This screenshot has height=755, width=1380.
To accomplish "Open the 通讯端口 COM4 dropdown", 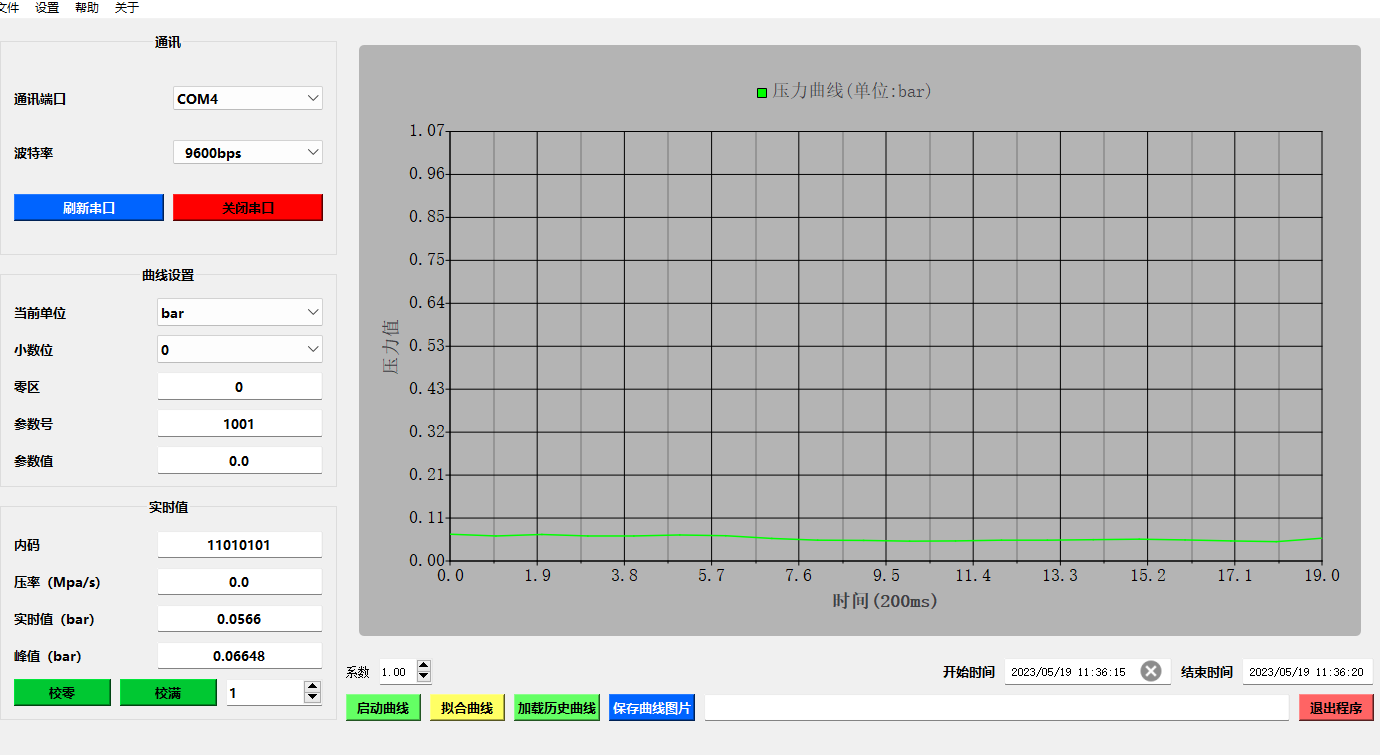I will 248,98.
